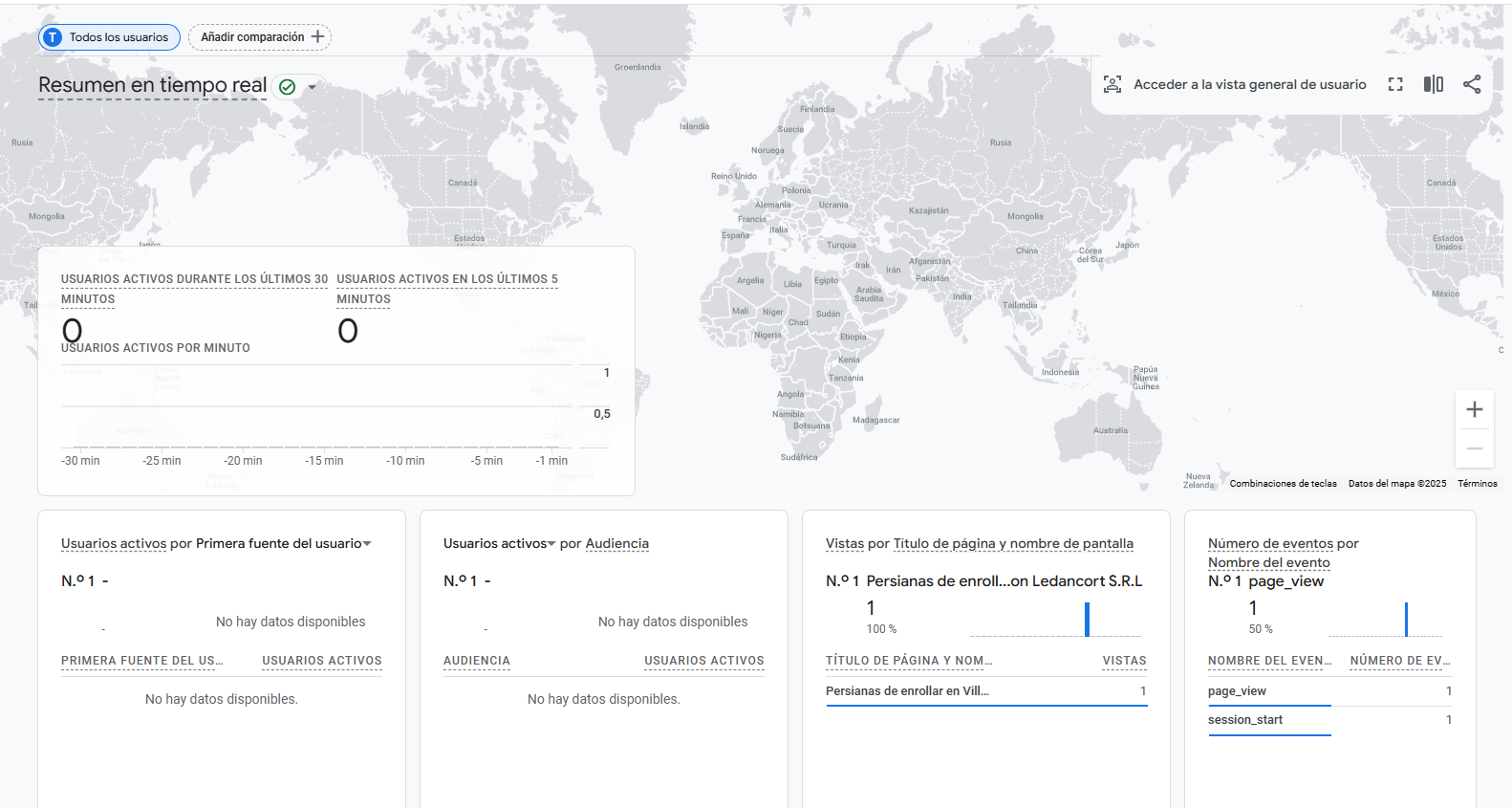The image size is (1512, 808).
Task: Select Todos los usuarios chip
Action: pyautogui.click(x=109, y=37)
